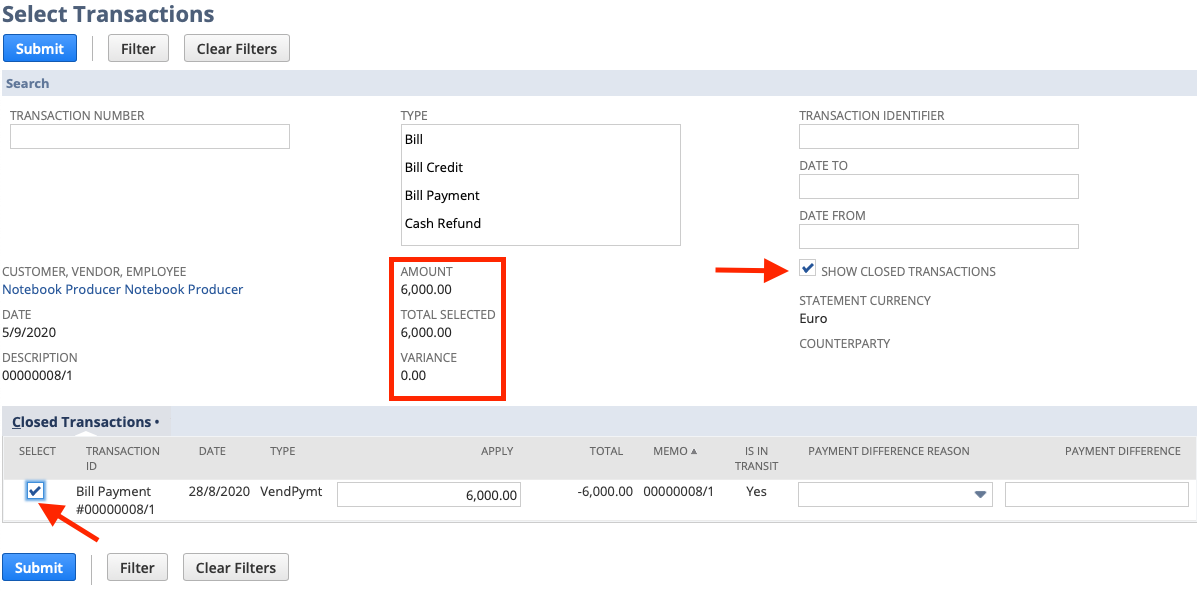Viewport: 1197px width, 593px height.
Task: Sort the table by the Memo column
Action: click(673, 451)
